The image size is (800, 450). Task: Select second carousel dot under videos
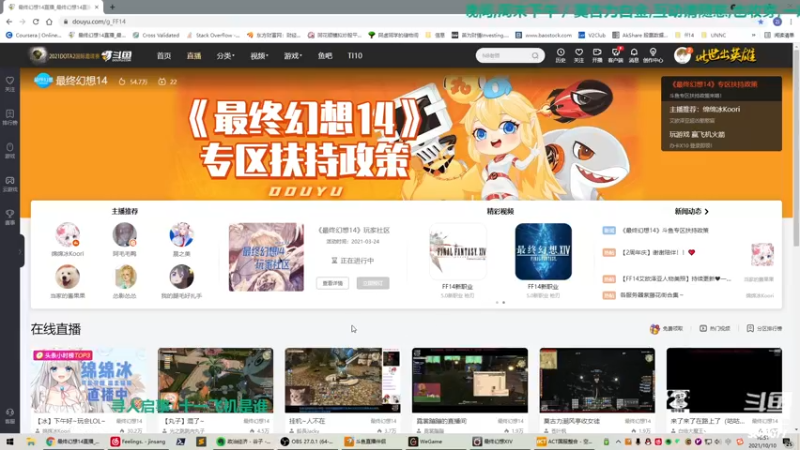(x=504, y=303)
